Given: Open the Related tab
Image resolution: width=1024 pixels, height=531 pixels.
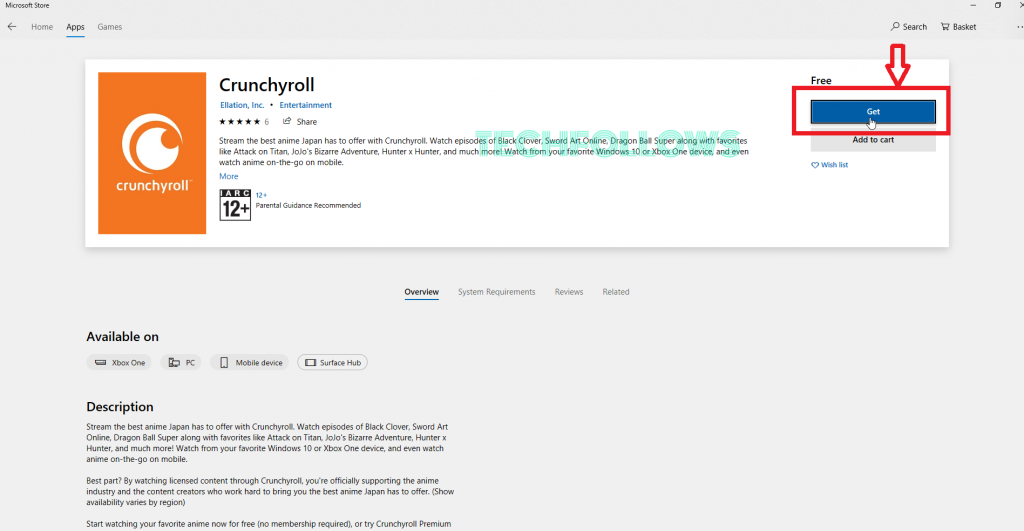Looking at the screenshot, I should (x=616, y=292).
